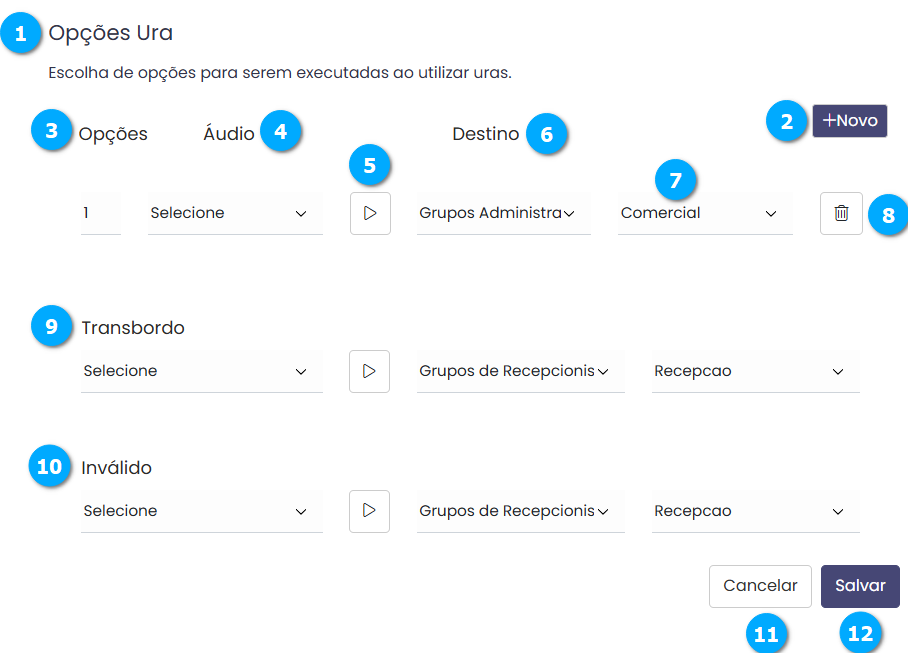Image resolution: width=908 pixels, height=653 pixels.
Task: Play the Transbordo audio preview
Action: [370, 371]
